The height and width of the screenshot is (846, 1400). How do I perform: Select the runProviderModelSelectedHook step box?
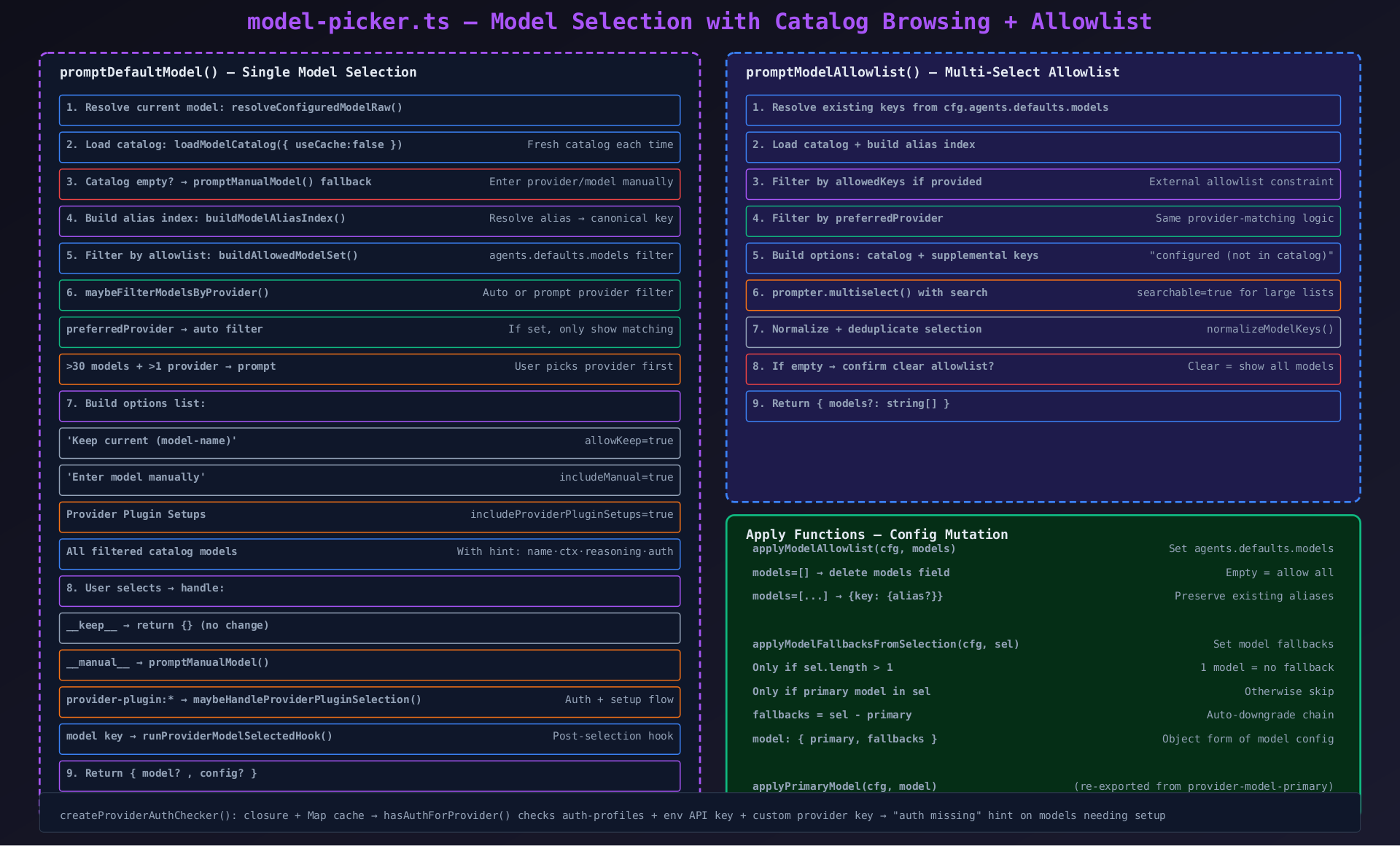(x=369, y=738)
